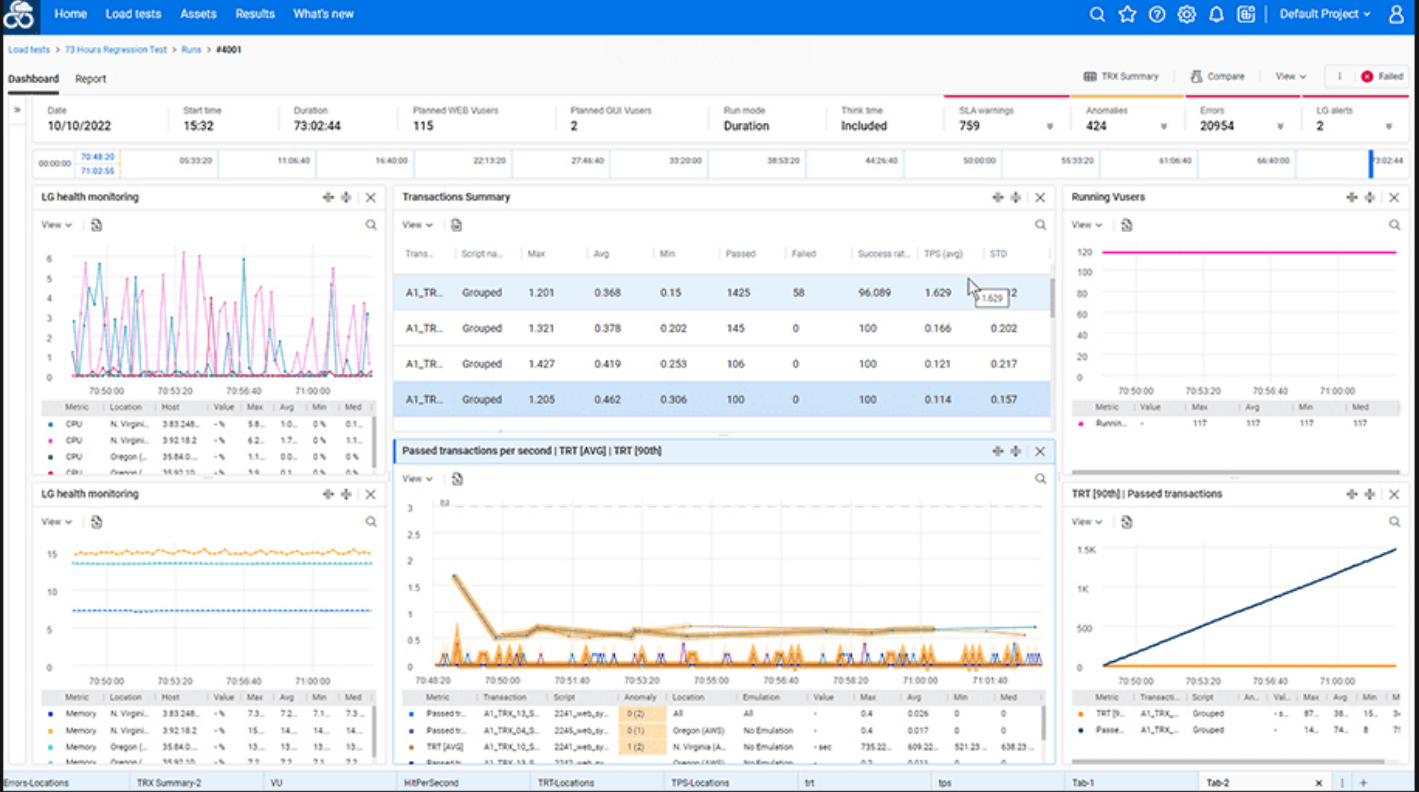Search within Running Vusers panel
Screen dimensions: 1419x792
(x=1394, y=226)
